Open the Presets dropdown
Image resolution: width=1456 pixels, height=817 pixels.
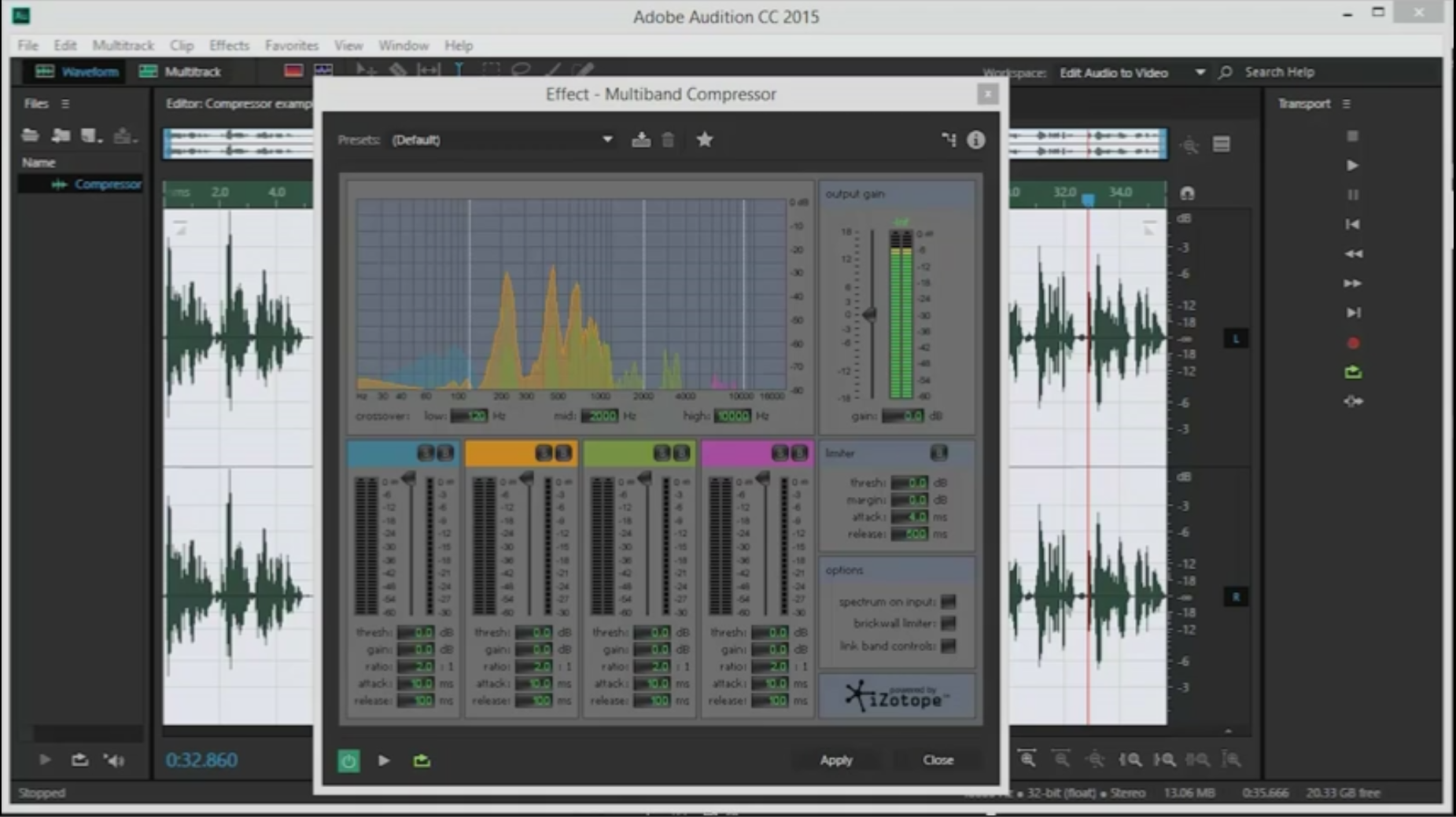pos(607,139)
